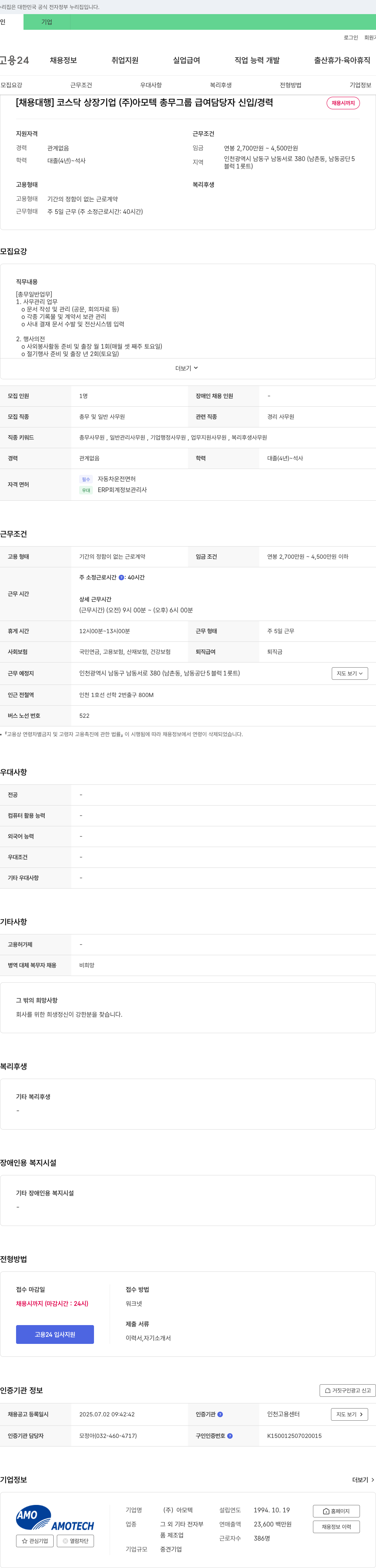Report false ad via 거짓구인광고 신고
Screen dimensions: 376x1568
click(347, 1390)
